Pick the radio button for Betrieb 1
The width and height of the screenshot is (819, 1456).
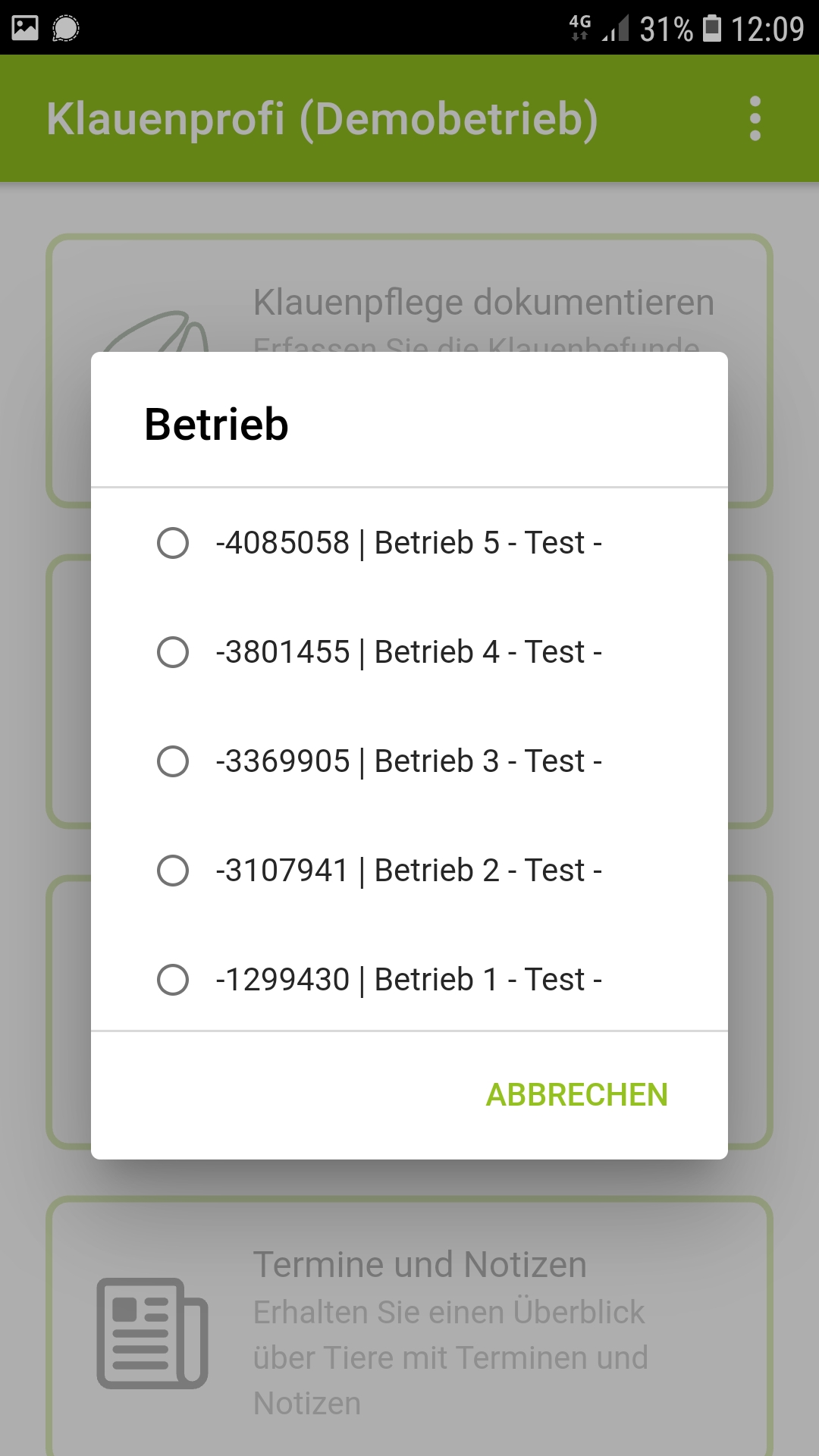point(173,980)
